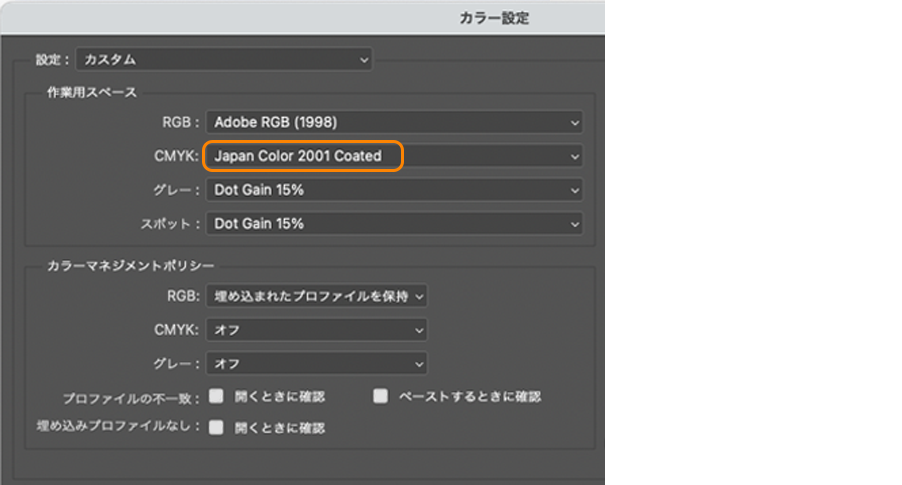Image resolution: width=902 pixels, height=485 pixels.
Task: Click the プロファイルの不一致 label
Action: [131, 398]
